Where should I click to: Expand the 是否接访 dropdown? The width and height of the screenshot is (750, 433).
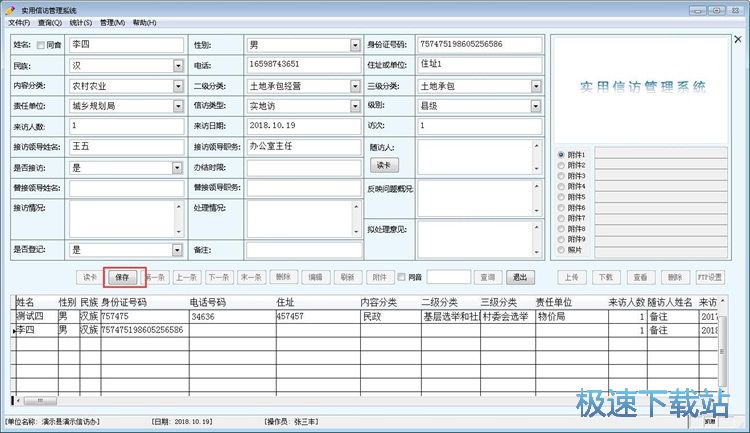177,168
